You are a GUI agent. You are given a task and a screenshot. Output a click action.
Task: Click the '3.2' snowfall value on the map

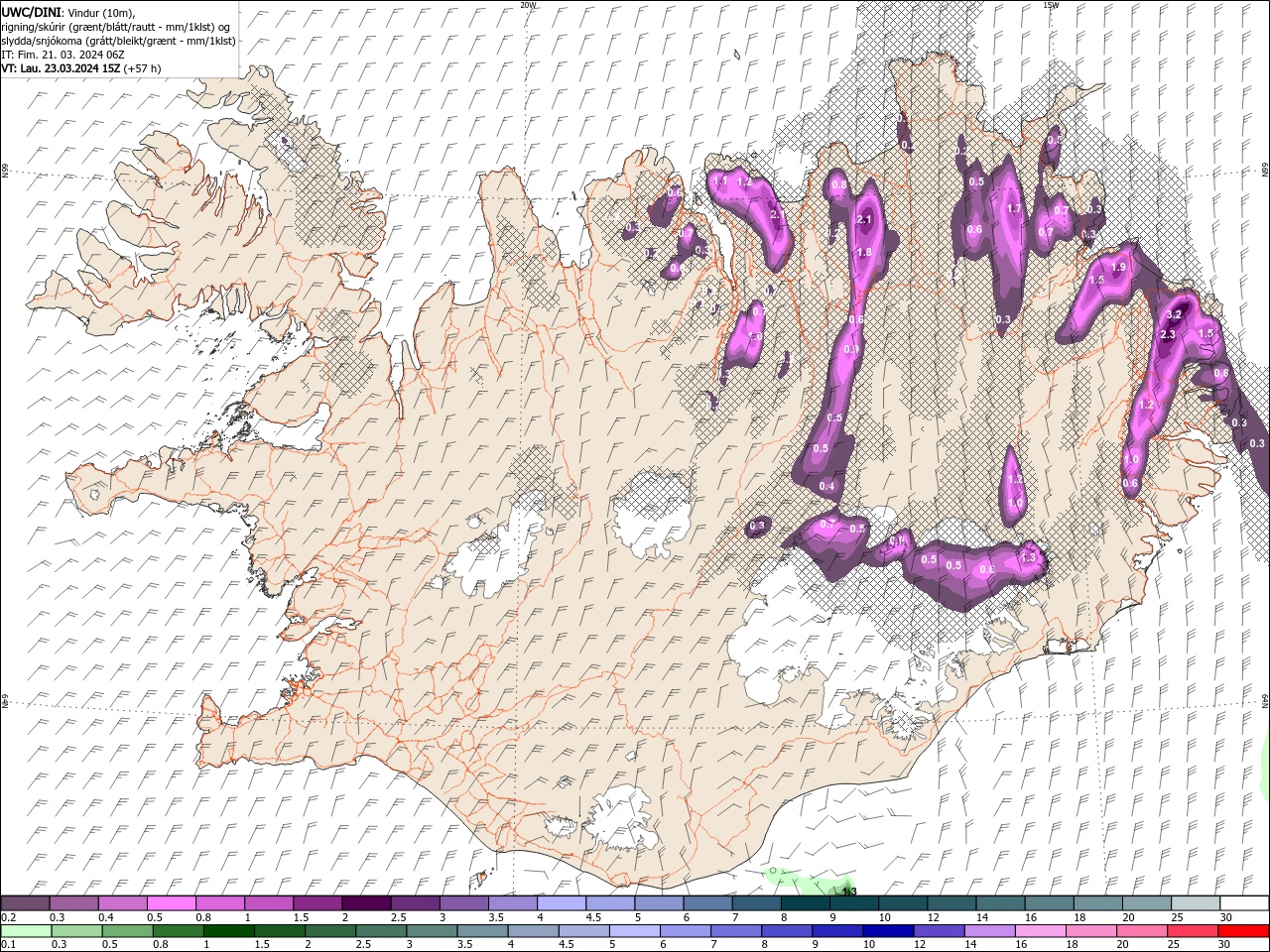tap(1175, 314)
